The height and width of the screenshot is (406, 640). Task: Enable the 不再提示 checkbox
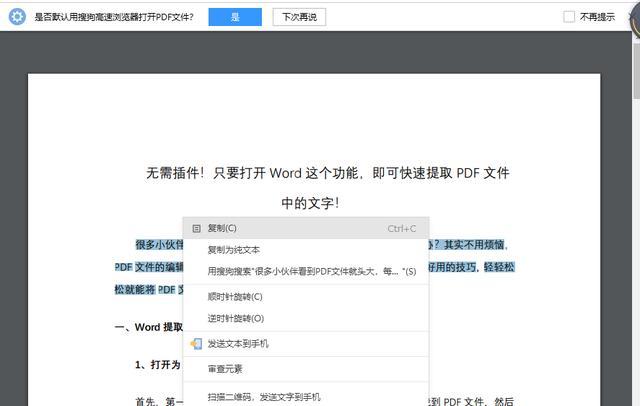569,17
